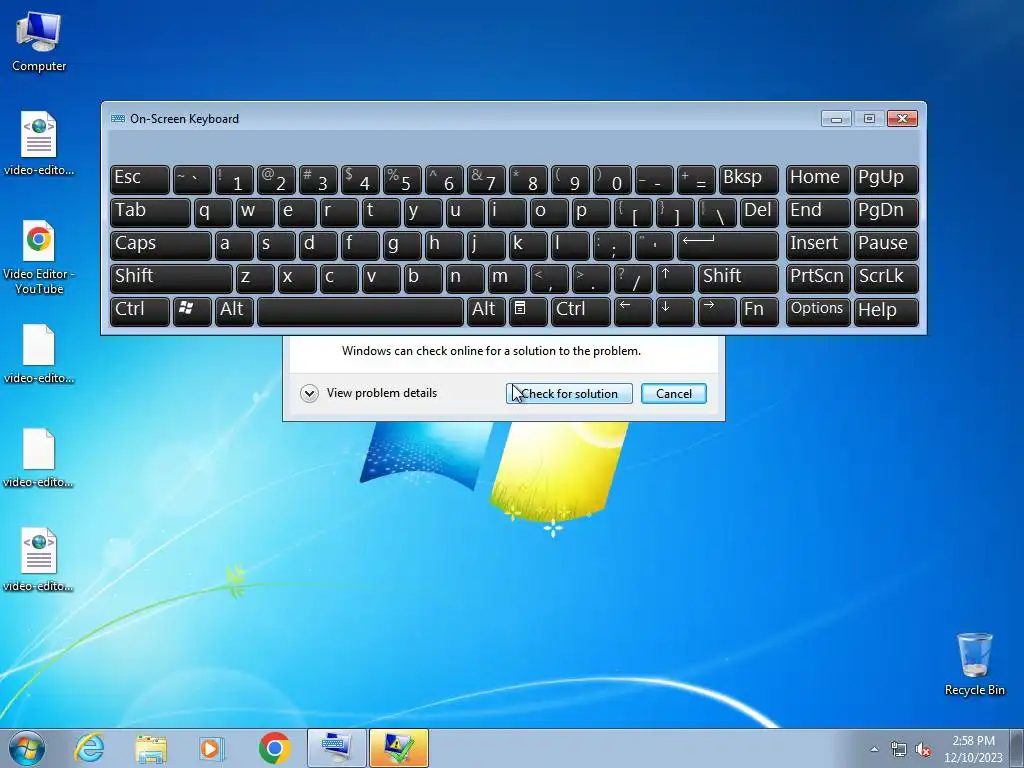Open the taskbar clock showing 2:58 PM

pos(973,749)
